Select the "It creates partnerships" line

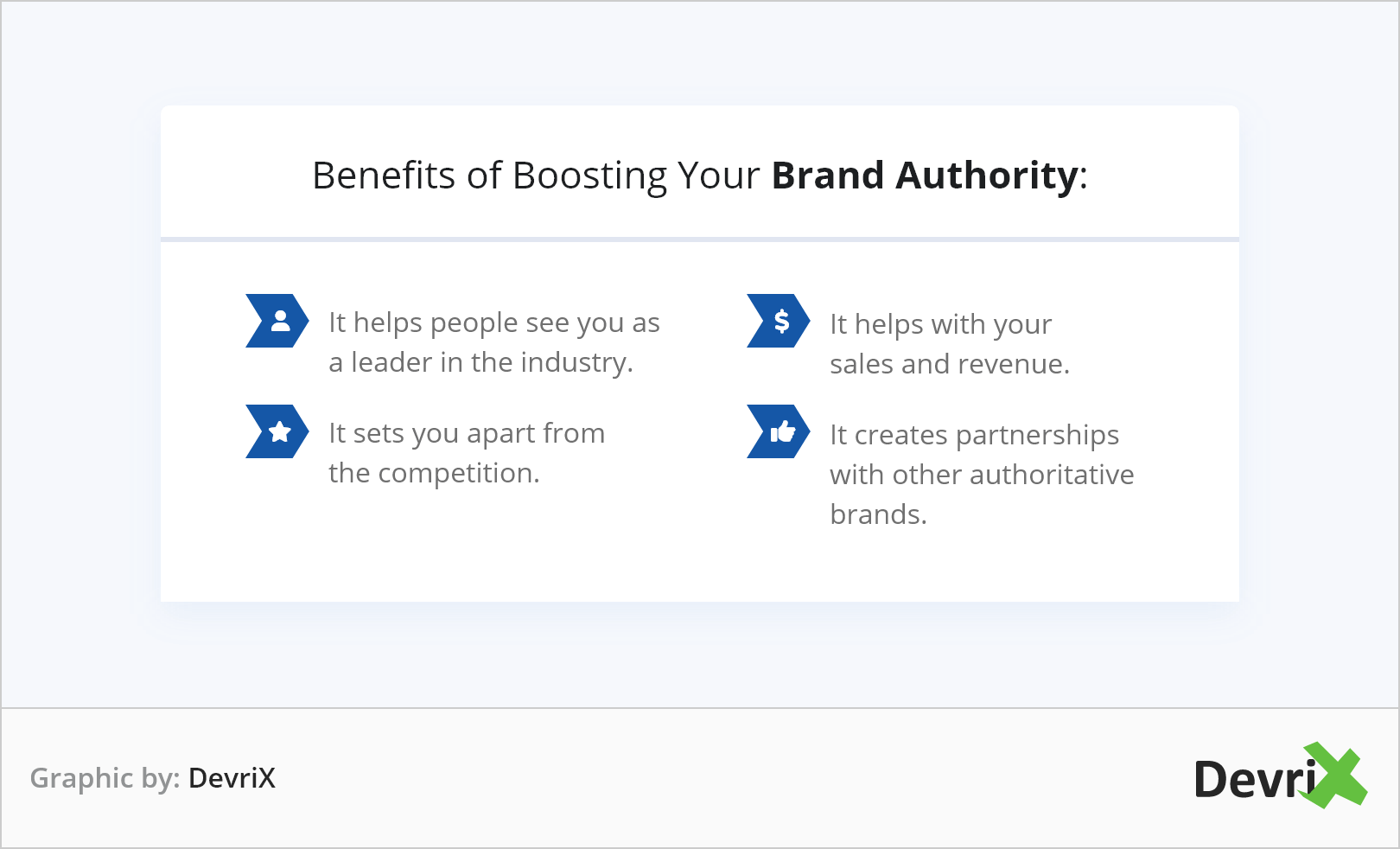tap(974, 435)
